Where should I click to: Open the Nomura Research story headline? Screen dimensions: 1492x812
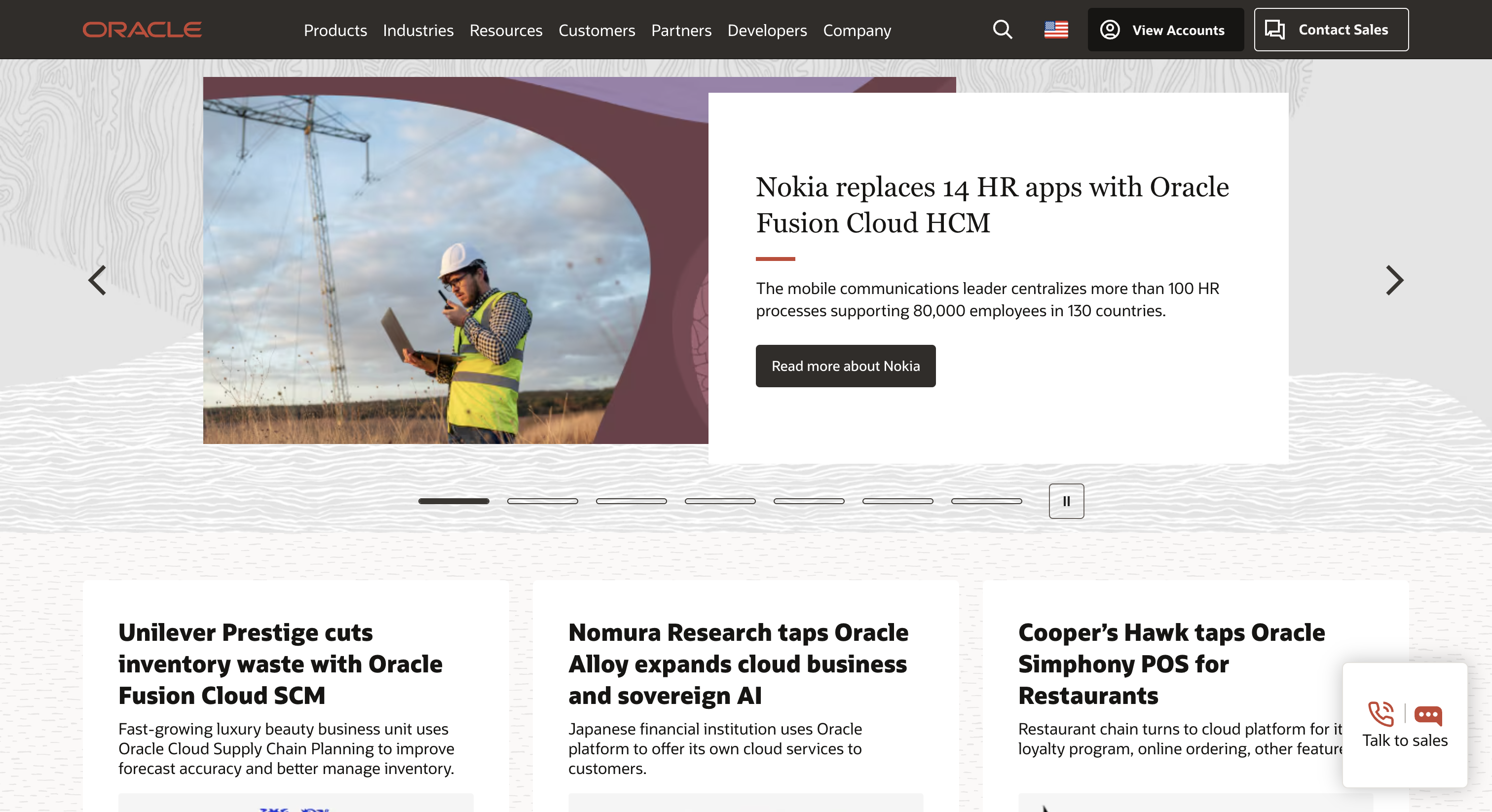tap(738, 664)
